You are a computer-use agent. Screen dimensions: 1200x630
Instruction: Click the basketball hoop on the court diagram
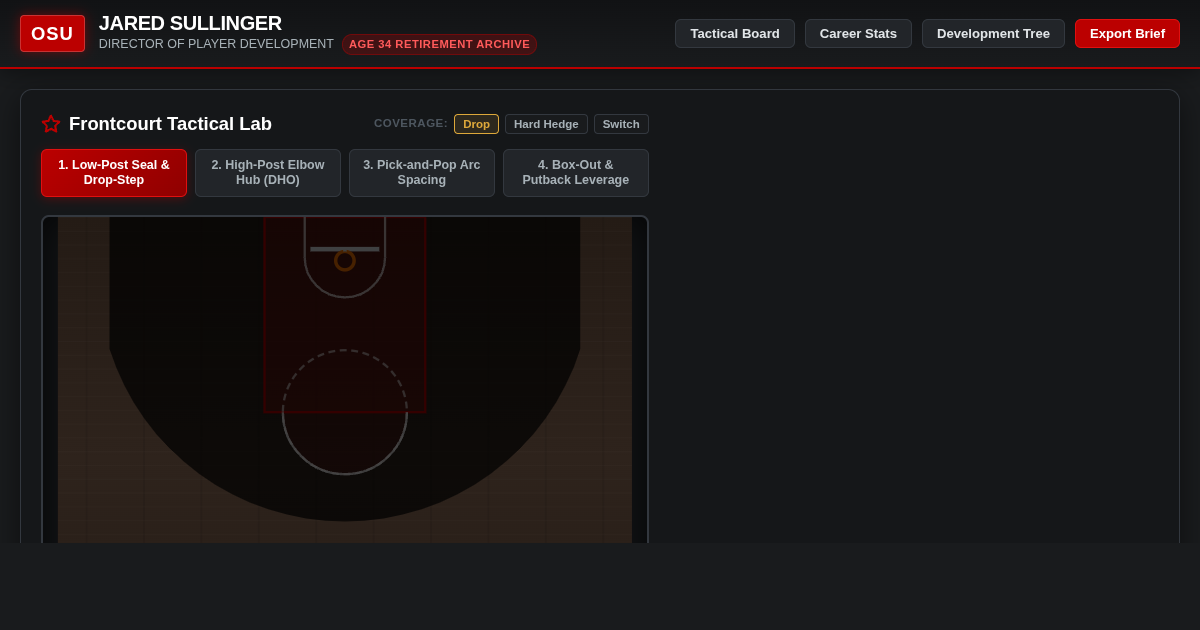[x=345, y=261]
